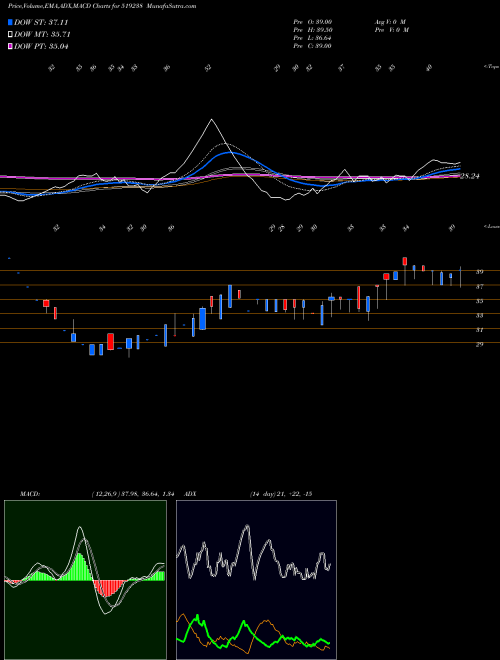Click the blue DOW ST legend swatch
The width and height of the screenshot is (500, 660).
pyautogui.click(x=11, y=22)
